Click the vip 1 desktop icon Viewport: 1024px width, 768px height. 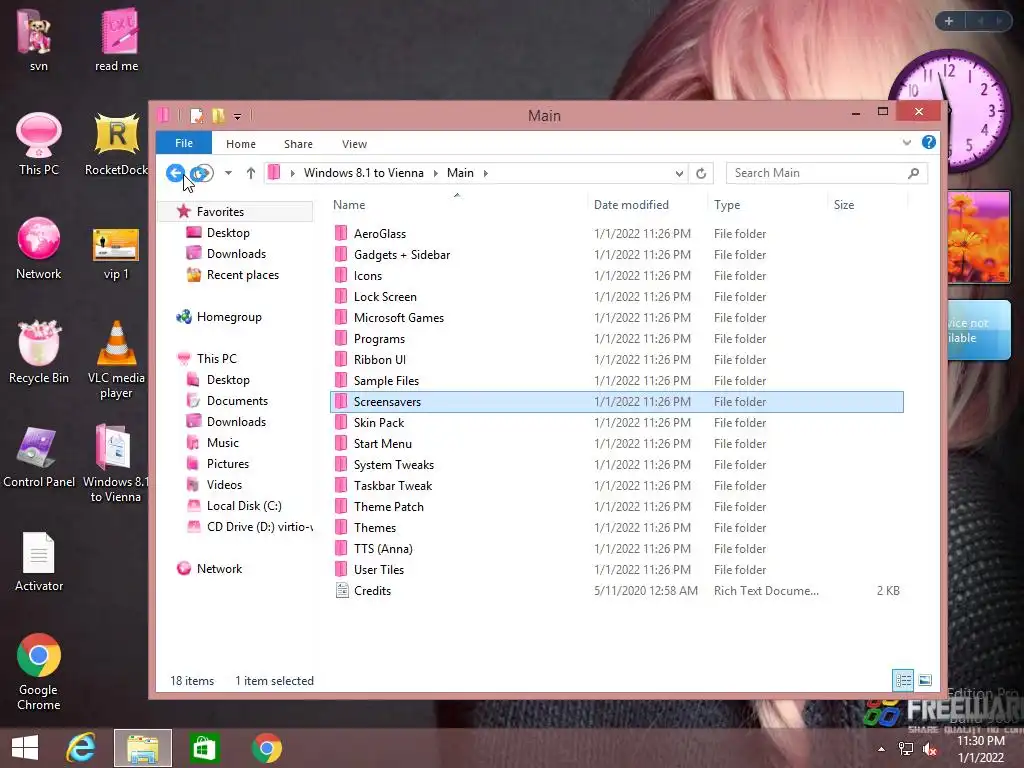coord(116,253)
